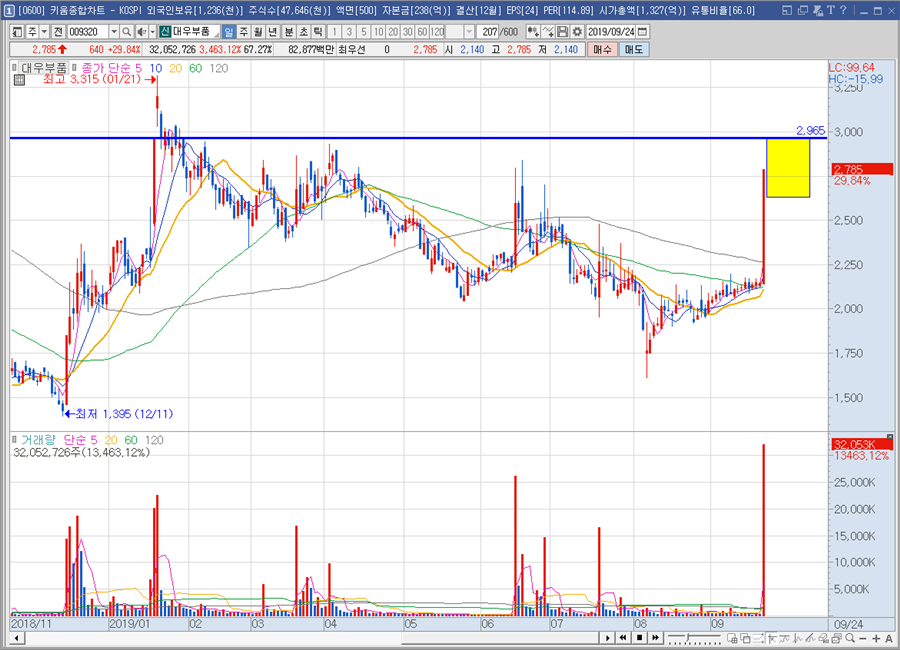Adjust the bottom chart zoom slider
The width and height of the screenshot is (900, 650).
(x=693, y=638)
